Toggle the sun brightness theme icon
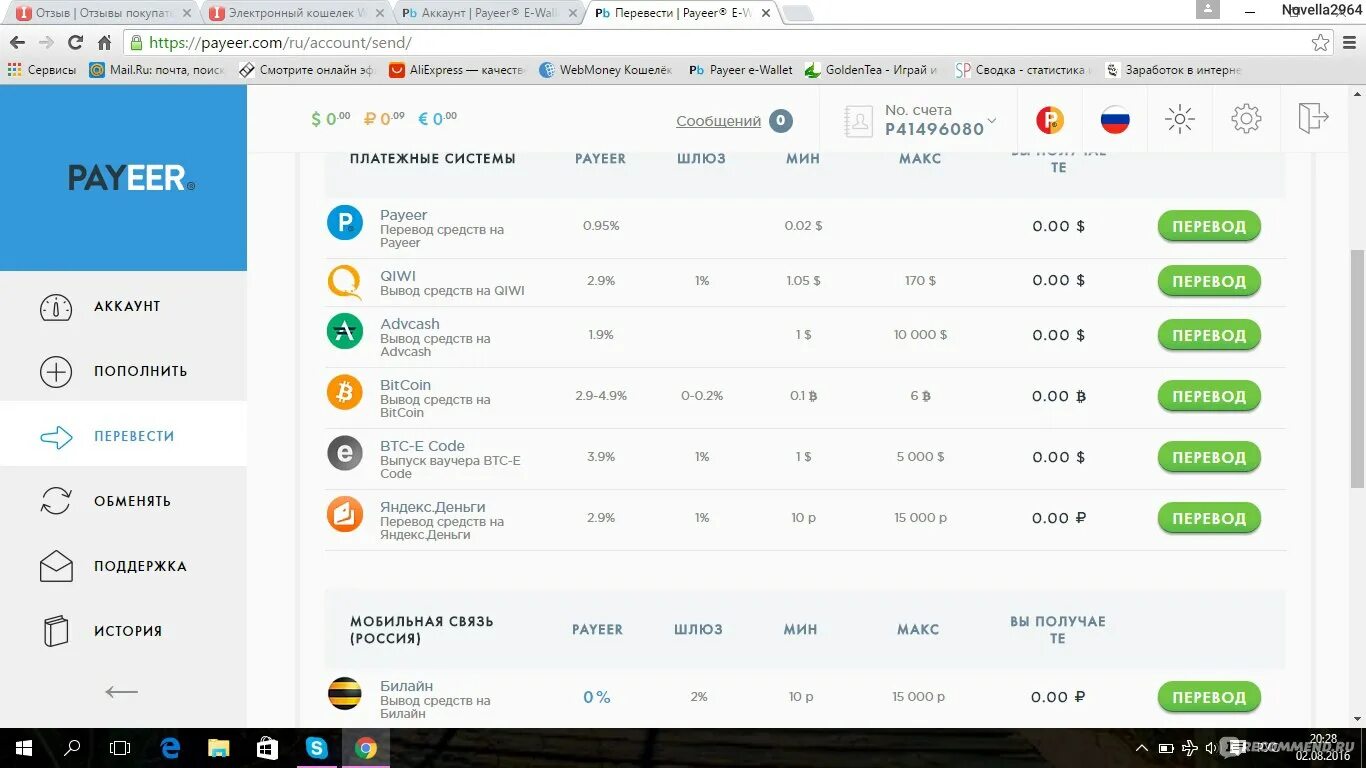Image resolution: width=1366 pixels, height=768 pixels. coord(1180,119)
